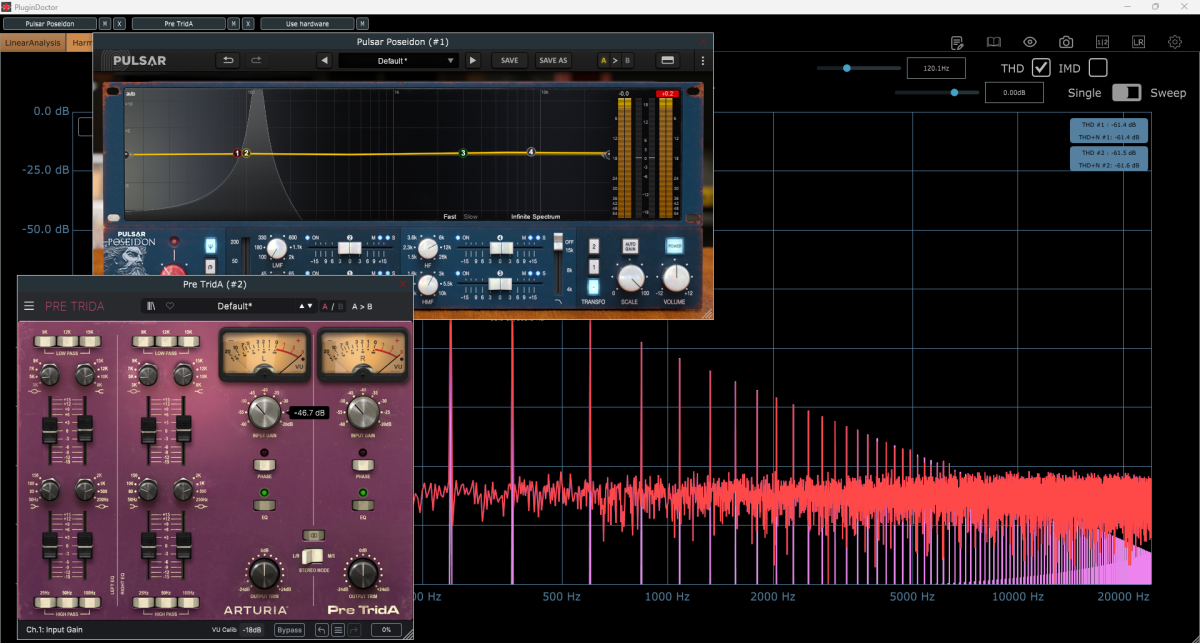Mute the Pre TridA plugin slot with M
The width and height of the screenshot is (1200, 643).
click(233, 23)
